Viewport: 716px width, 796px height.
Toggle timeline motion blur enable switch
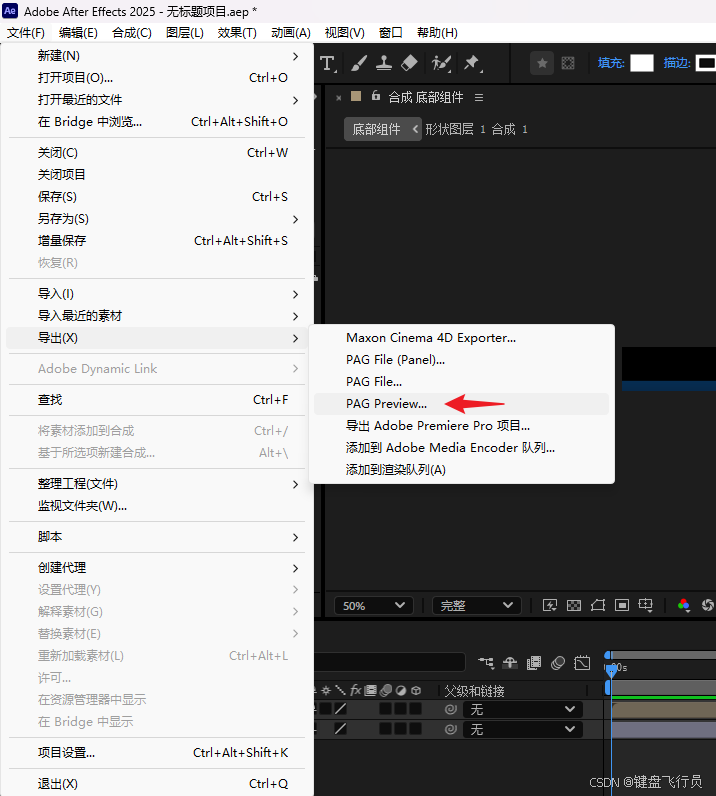click(x=558, y=662)
